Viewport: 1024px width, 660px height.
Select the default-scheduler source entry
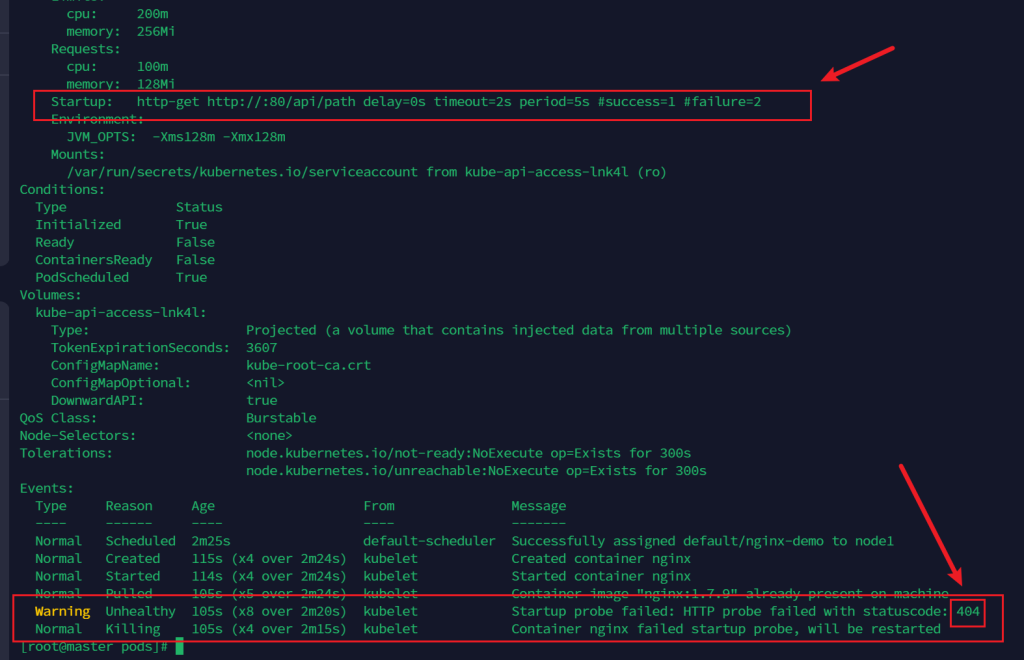pyautogui.click(x=429, y=541)
